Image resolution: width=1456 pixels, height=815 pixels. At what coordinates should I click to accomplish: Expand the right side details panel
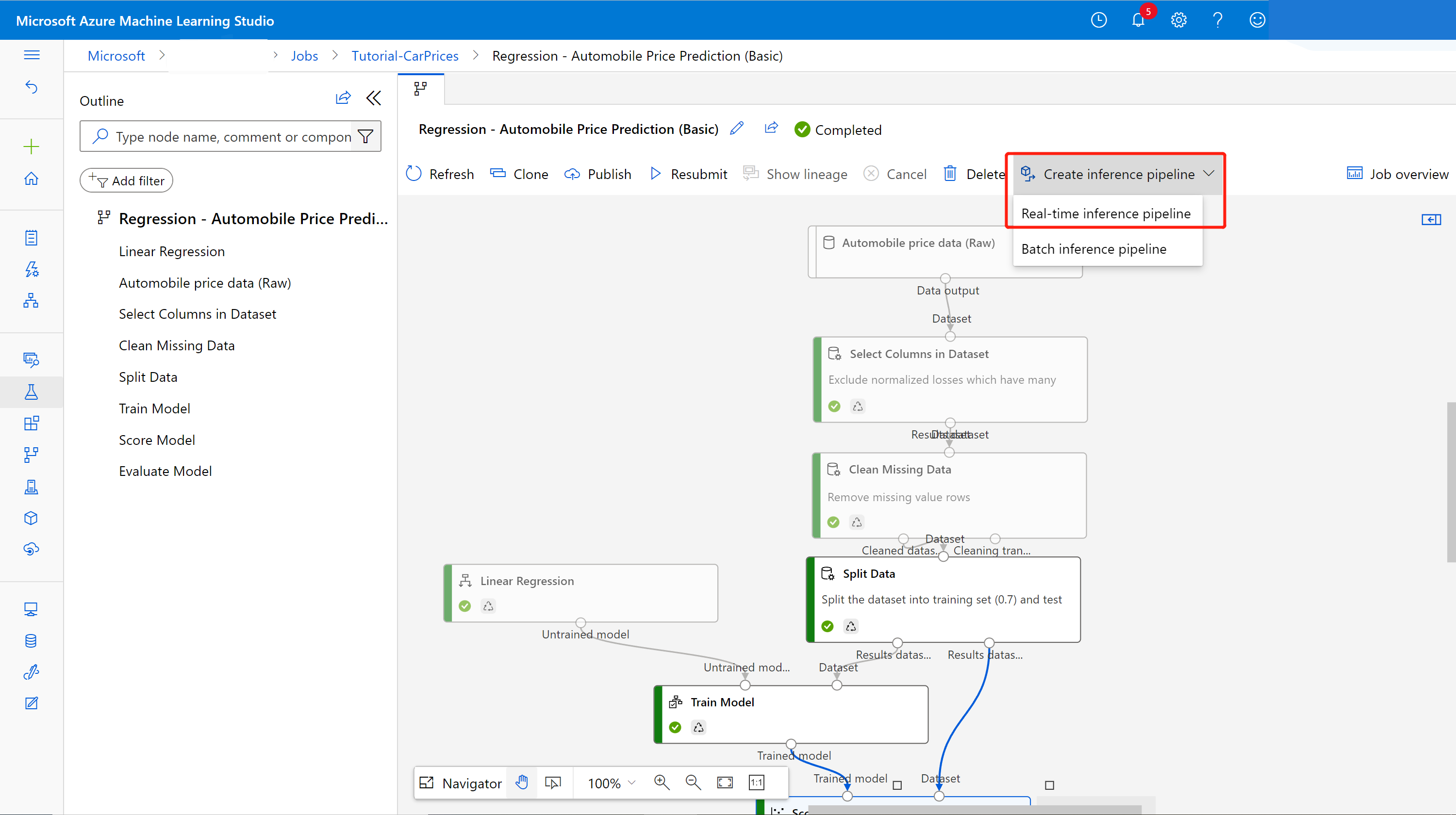point(1431,219)
